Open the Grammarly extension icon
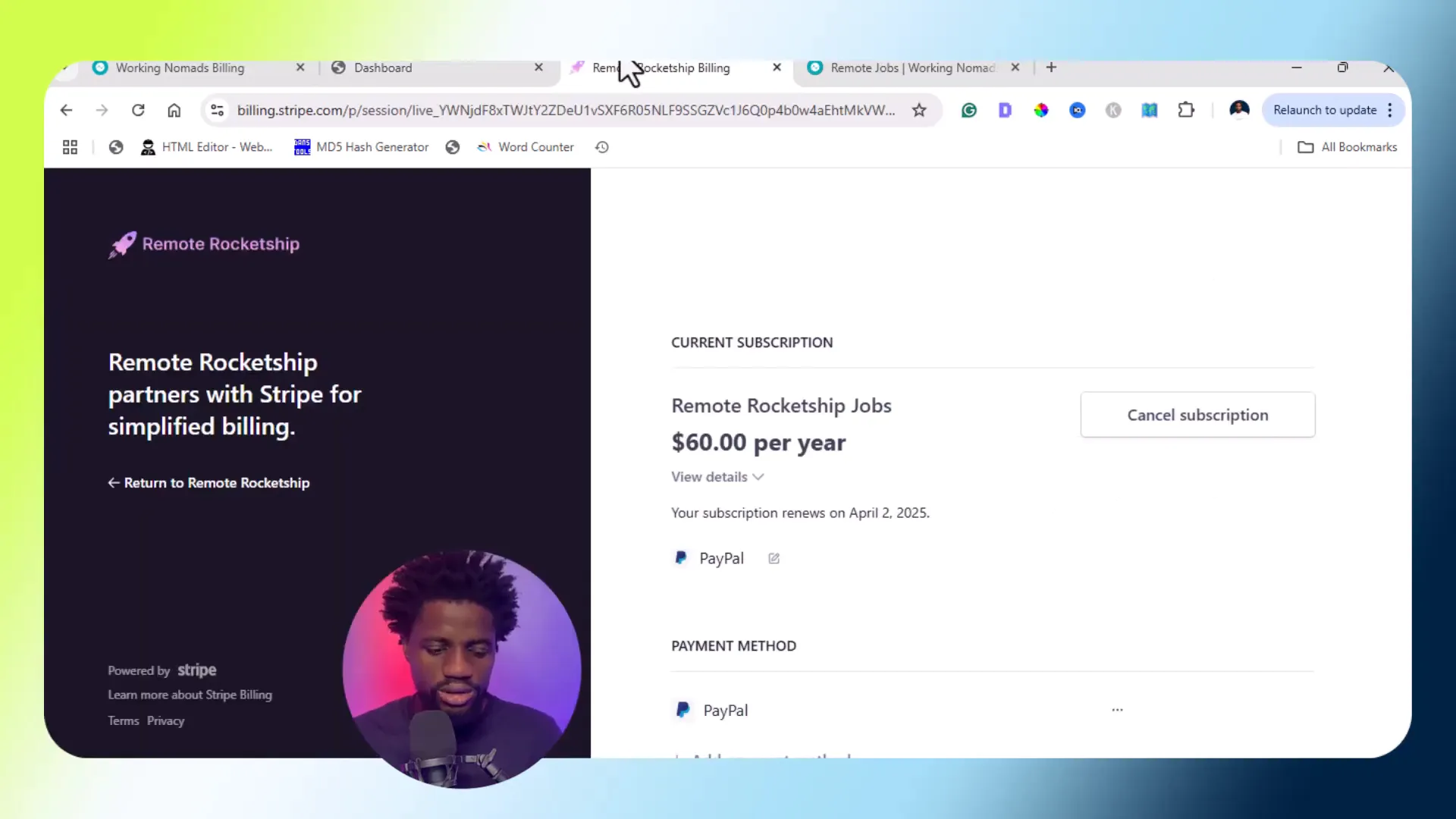This screenshot has width=1456, height=819. [968, 110]
